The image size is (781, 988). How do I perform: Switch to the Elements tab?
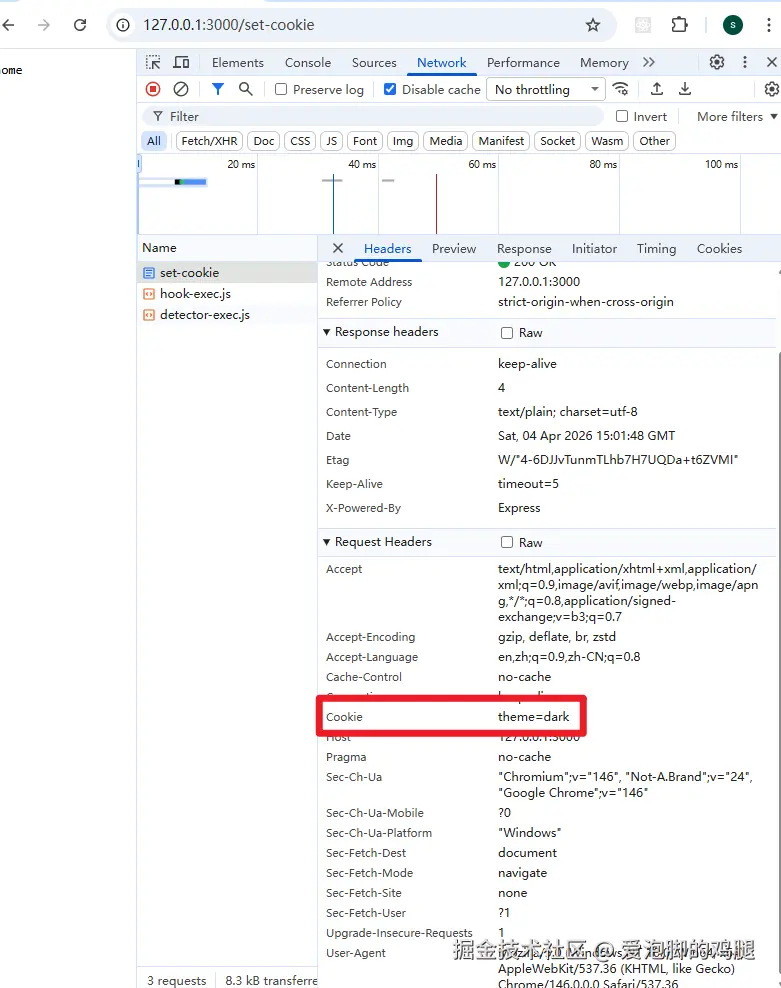[x=238, y=62]
